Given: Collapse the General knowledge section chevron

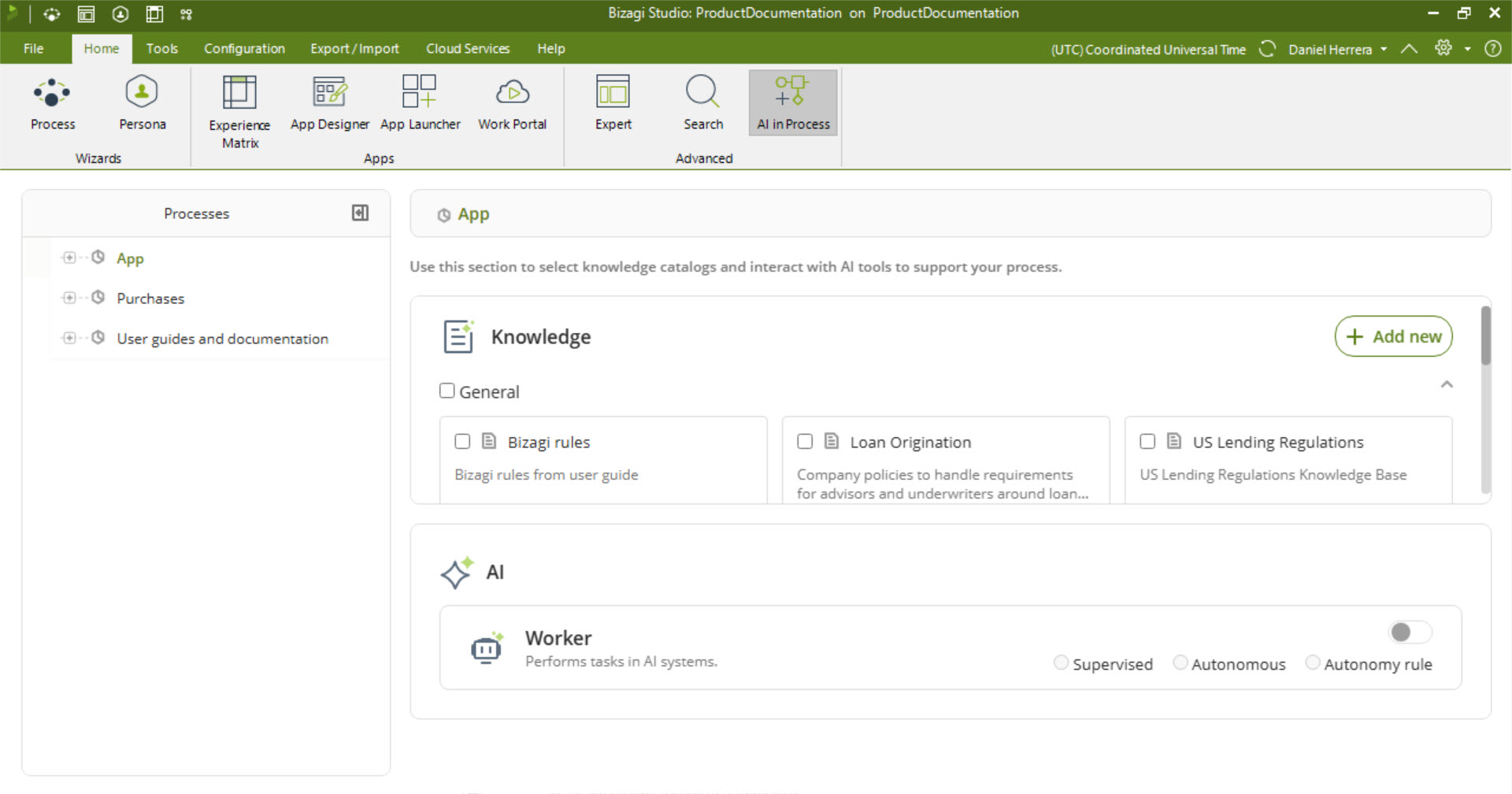Looking at the screenshot, I should 1447,384.
